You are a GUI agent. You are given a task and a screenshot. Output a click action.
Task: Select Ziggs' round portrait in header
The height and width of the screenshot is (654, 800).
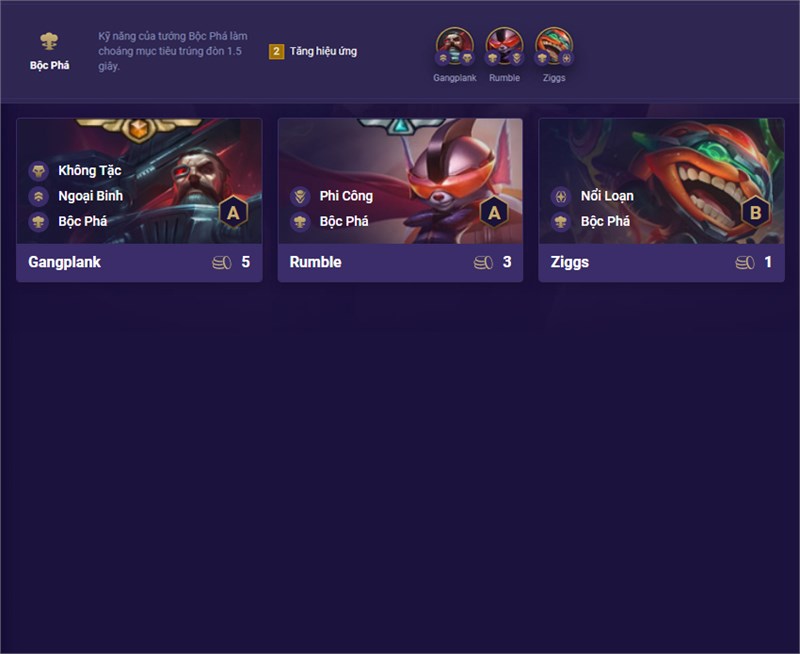(554, 46)
